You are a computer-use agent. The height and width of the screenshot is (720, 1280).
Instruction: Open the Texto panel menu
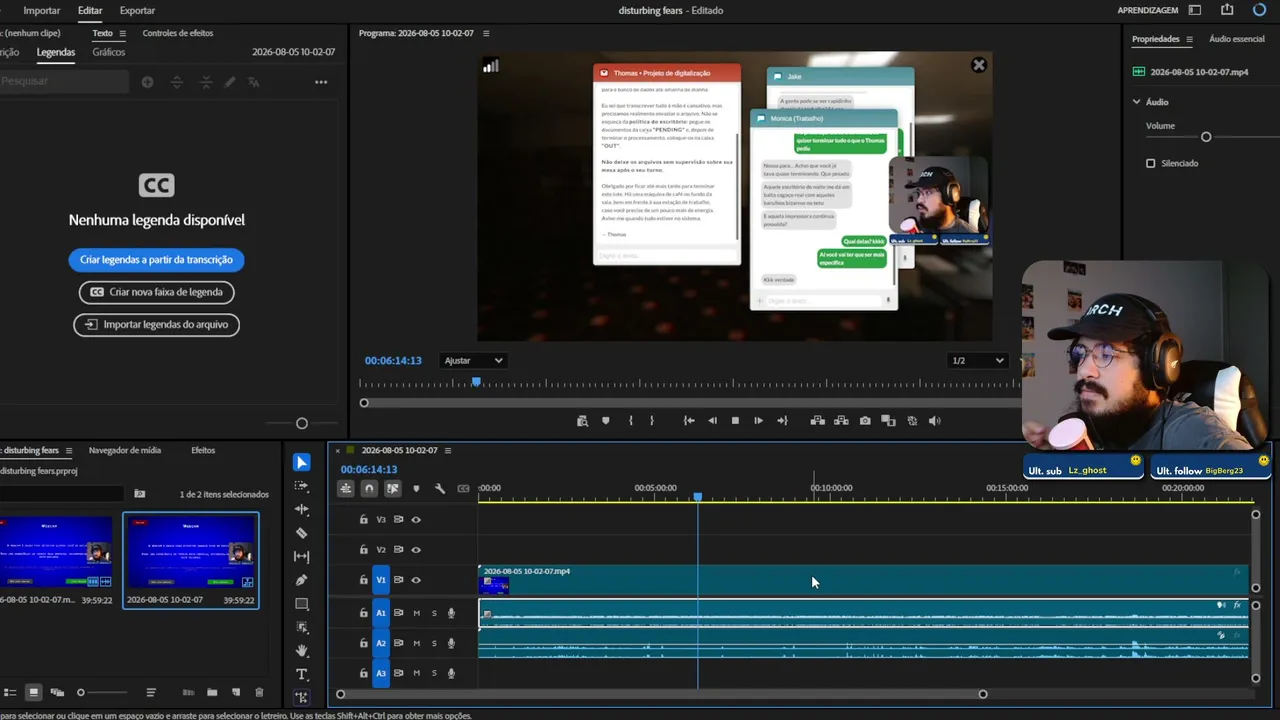123,33
